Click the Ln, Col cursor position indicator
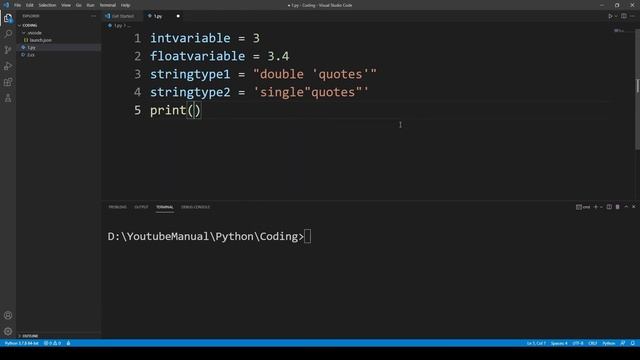The height and width of the screenshot is (360, 640). pyautogui.click(x=536, y=343)
